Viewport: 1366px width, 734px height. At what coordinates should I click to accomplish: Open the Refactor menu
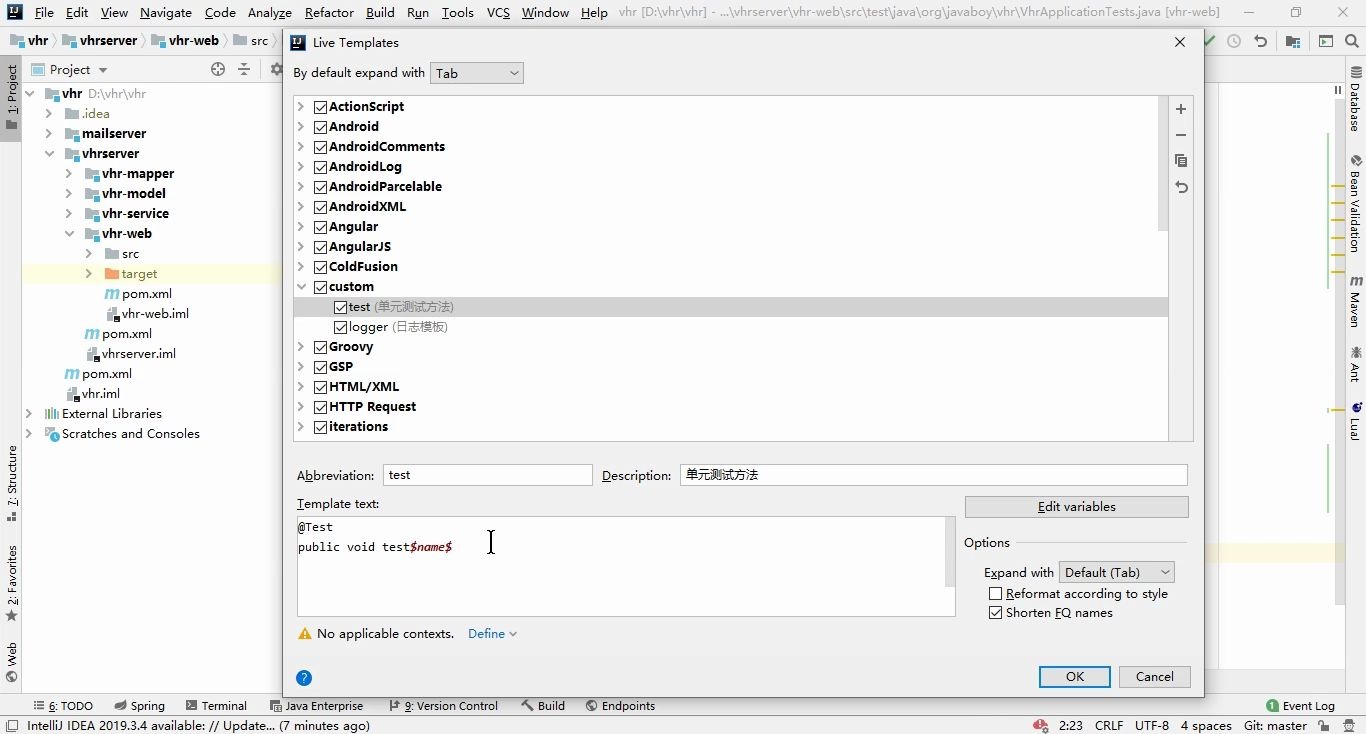click(329, 12)
